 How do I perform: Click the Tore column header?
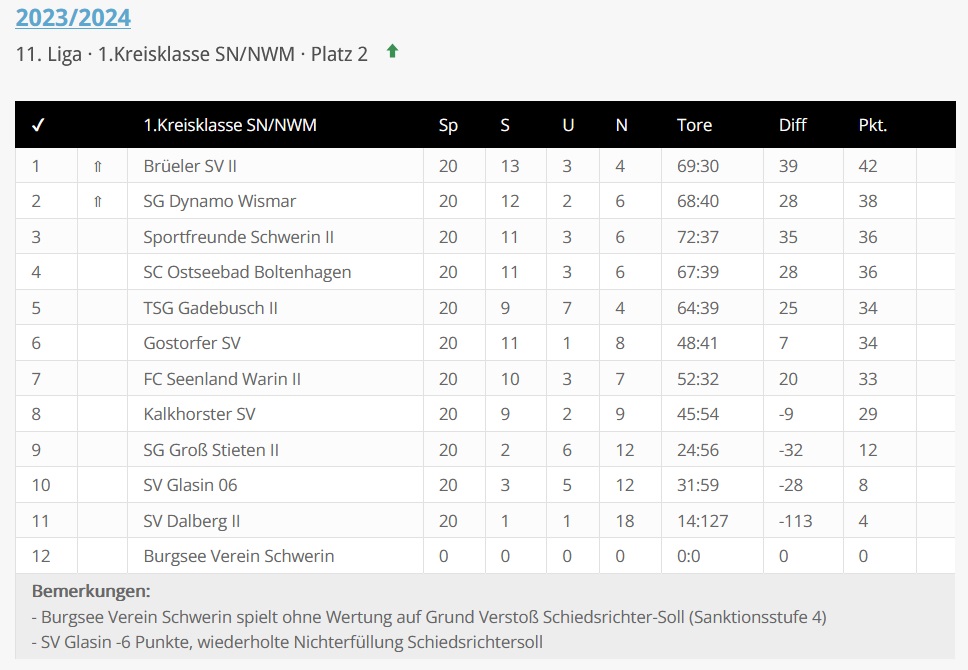[x=694, y=125]
